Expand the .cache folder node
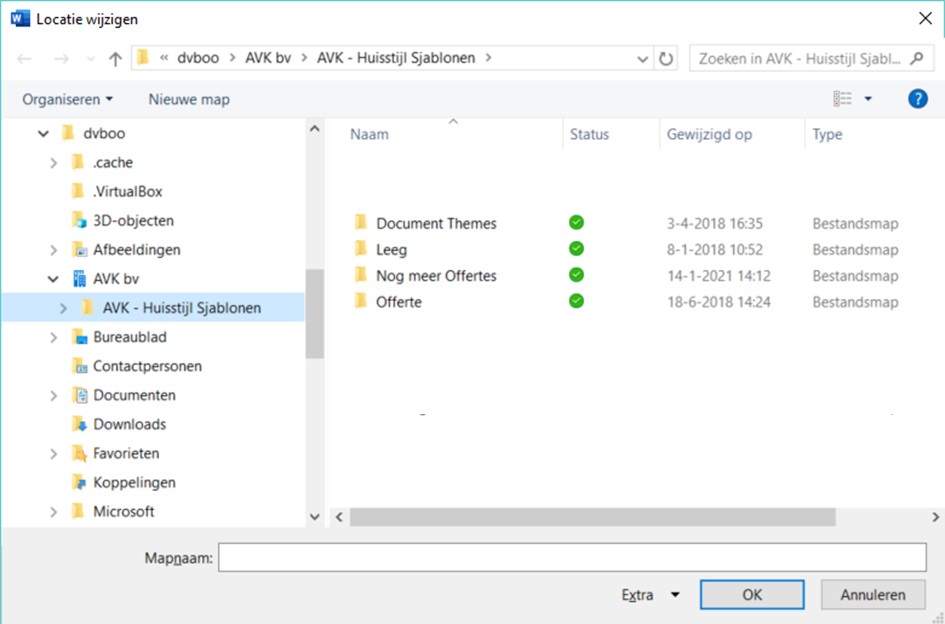Viewport: 945px width, 624px height. (x=54, y=163)
